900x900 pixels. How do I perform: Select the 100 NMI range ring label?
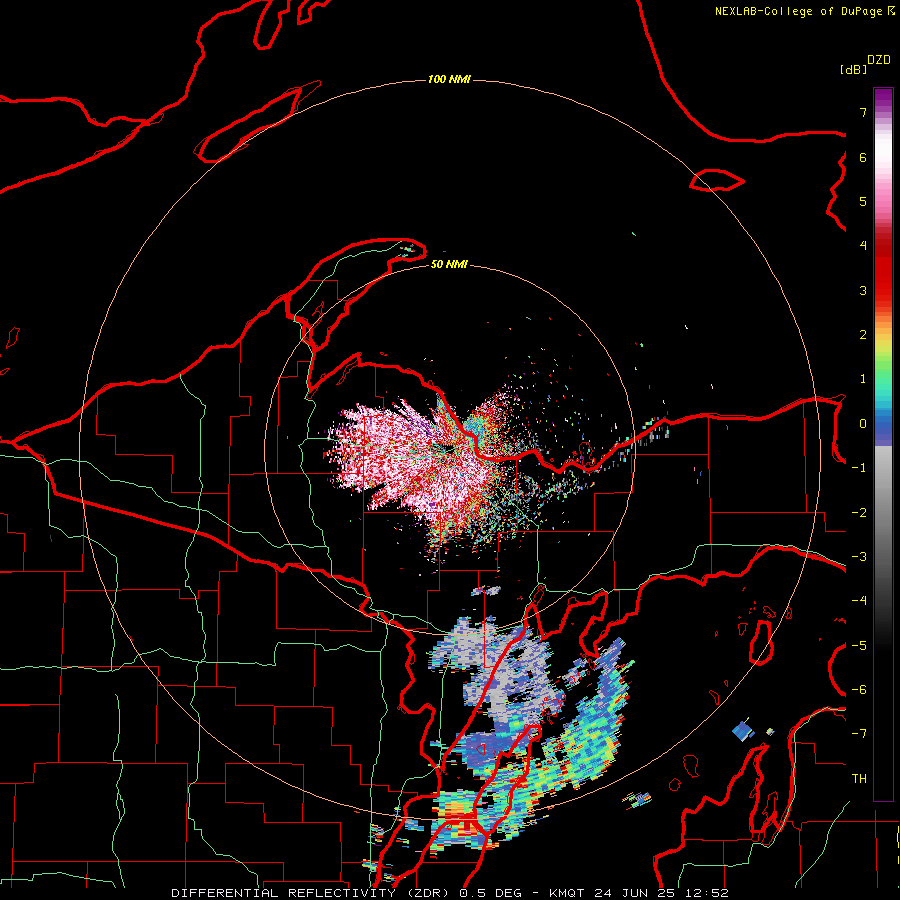449,79
